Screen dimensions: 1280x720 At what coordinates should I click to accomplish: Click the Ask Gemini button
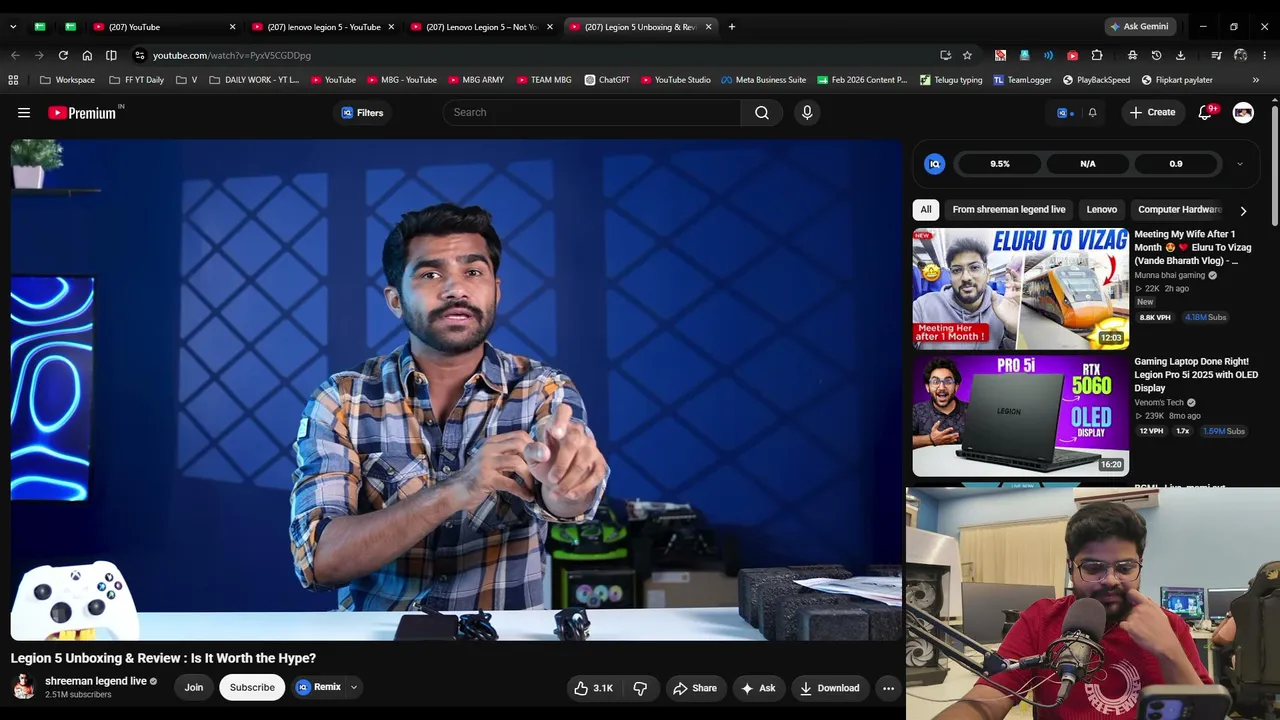coord(1139,27)
